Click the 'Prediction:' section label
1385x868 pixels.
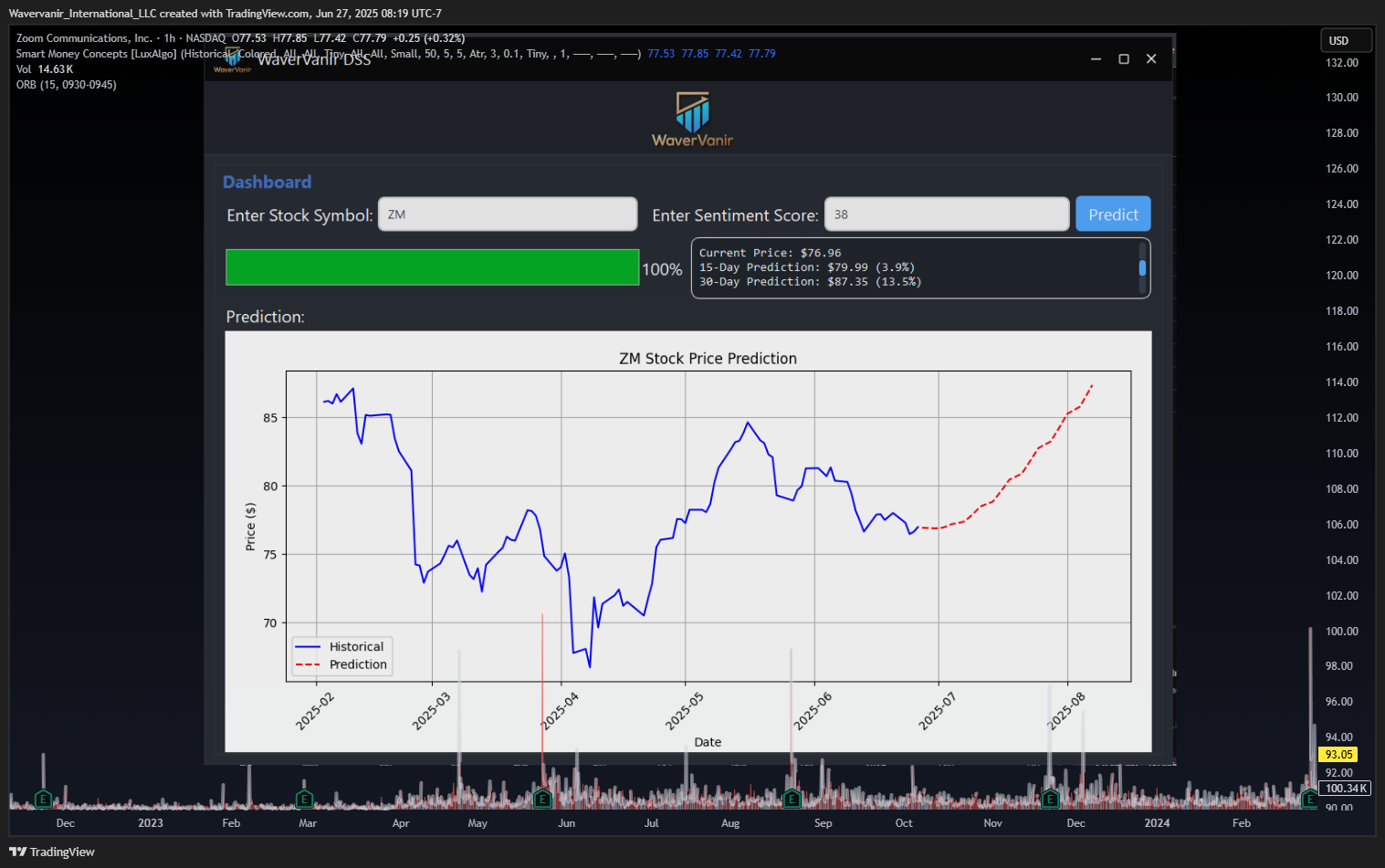click(x=266, y=317)
